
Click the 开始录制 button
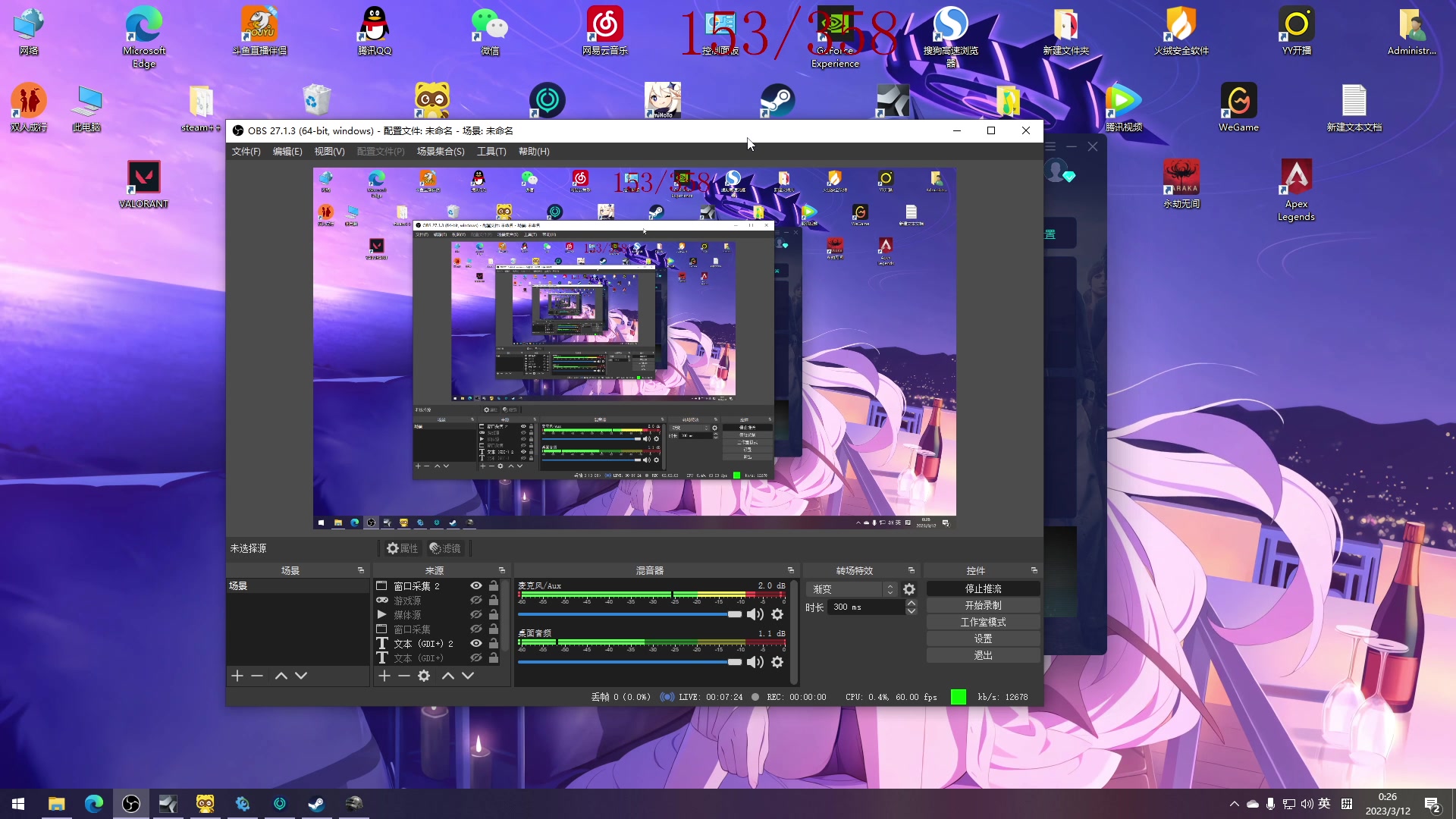click(x=983, y=605)
